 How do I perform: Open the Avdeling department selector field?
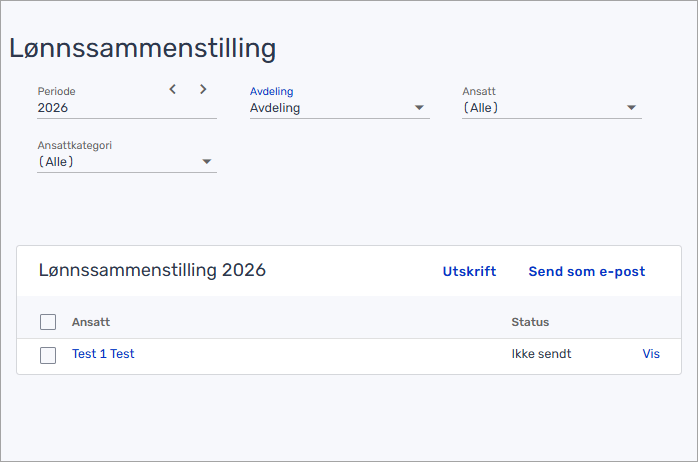click(330, 108)
